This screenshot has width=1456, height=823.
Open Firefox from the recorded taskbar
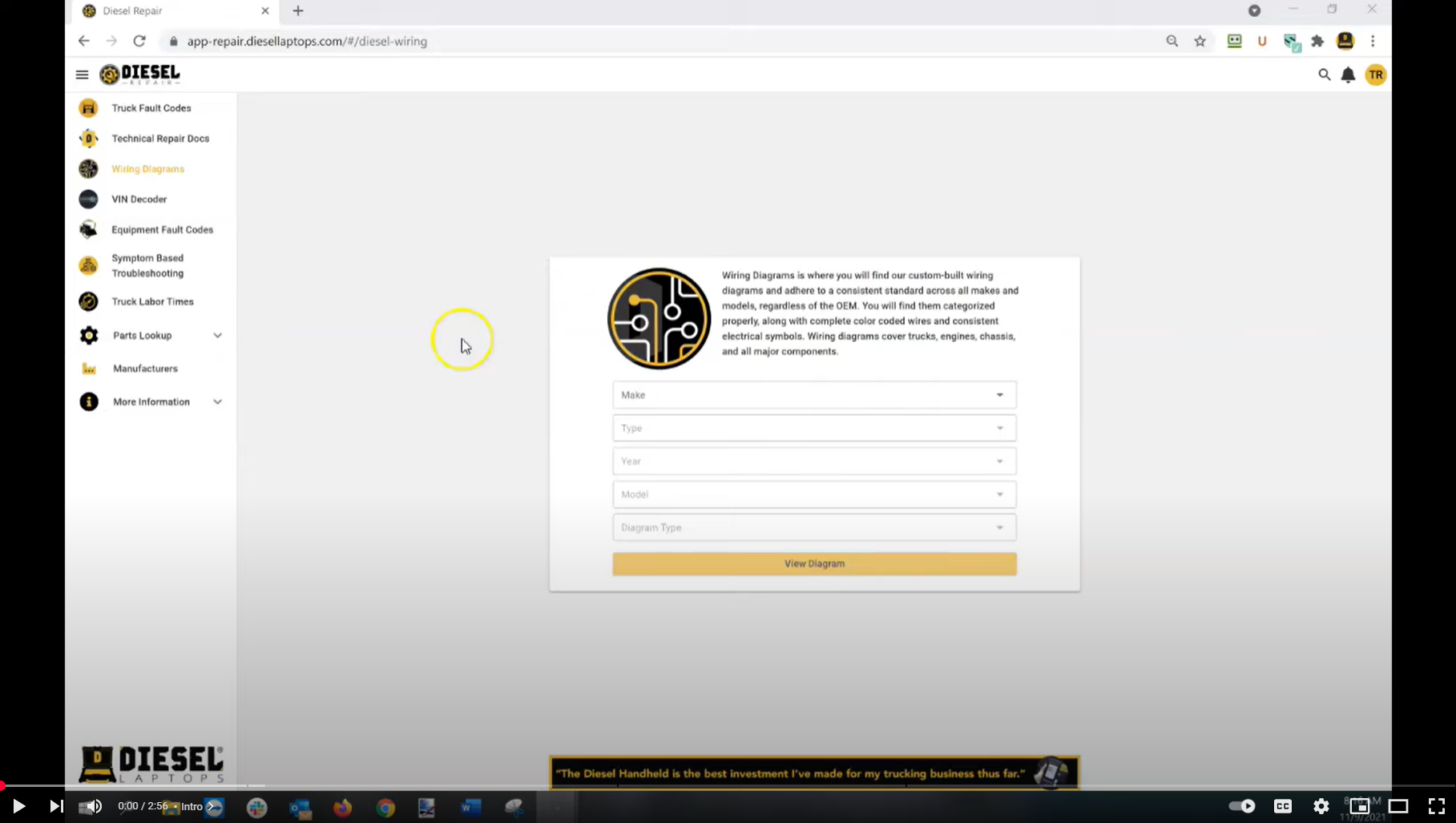[x=342, y=808]
